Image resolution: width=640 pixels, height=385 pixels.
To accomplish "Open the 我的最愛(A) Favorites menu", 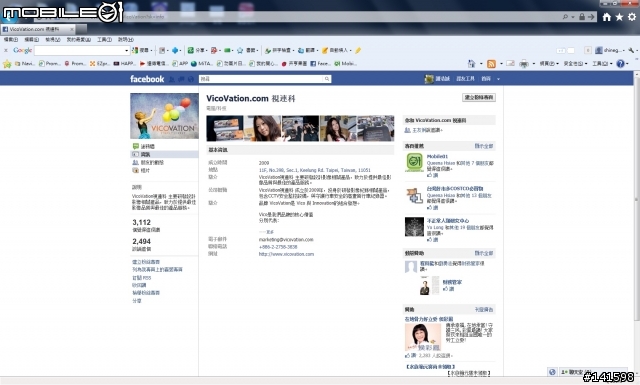I will coord(79,40).
